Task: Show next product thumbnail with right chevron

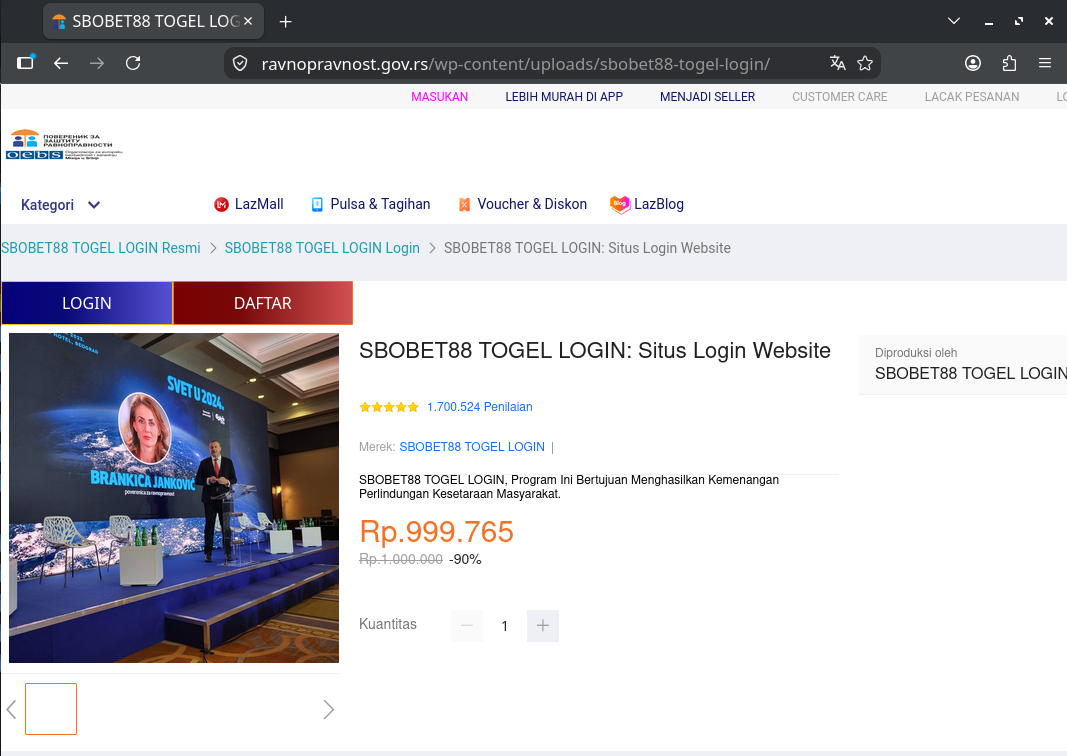Action: click(329, 710)
